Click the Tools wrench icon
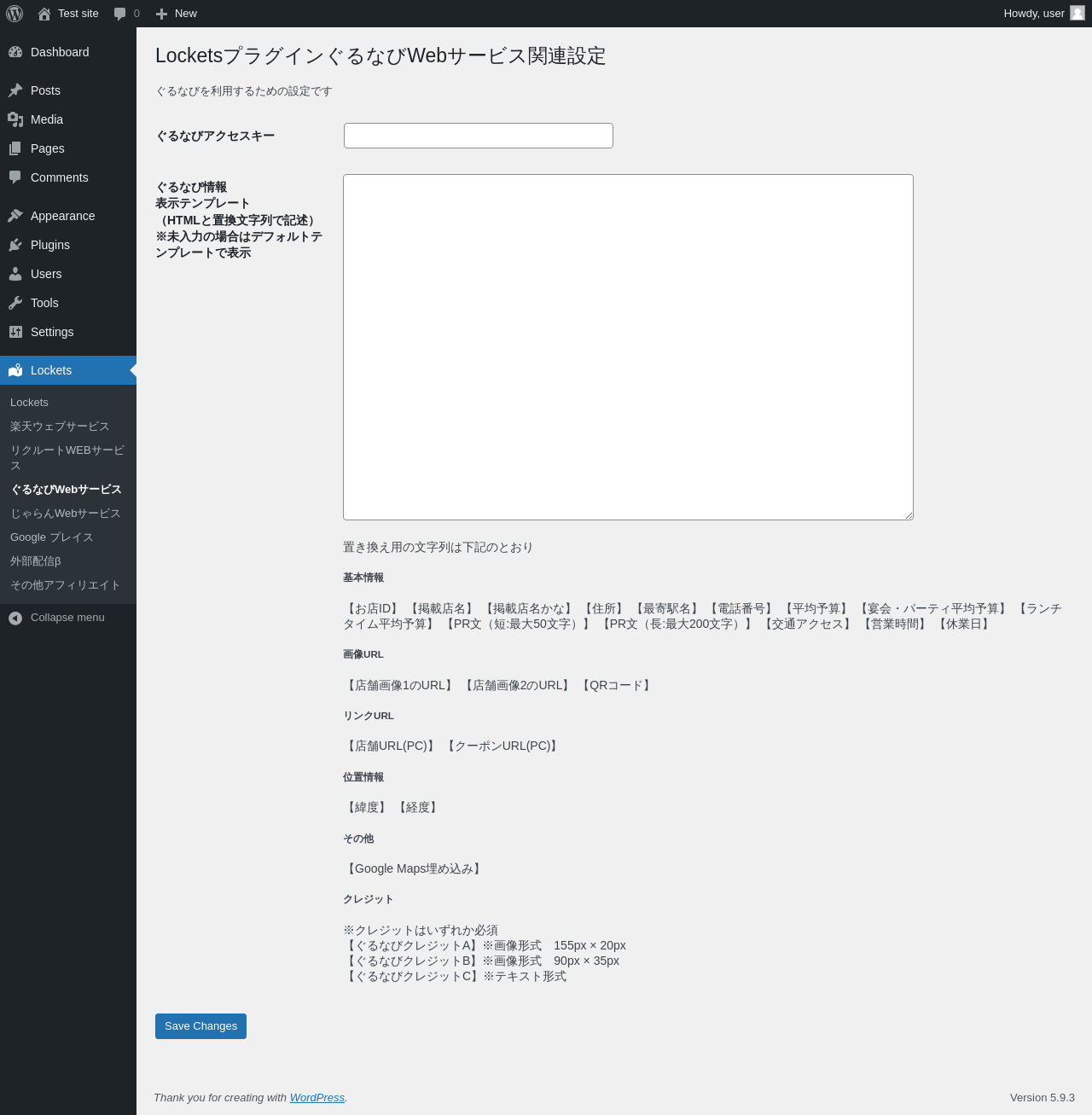Image resolution: width=1092 pixels, height=1115 pixels. coord(15,303)
